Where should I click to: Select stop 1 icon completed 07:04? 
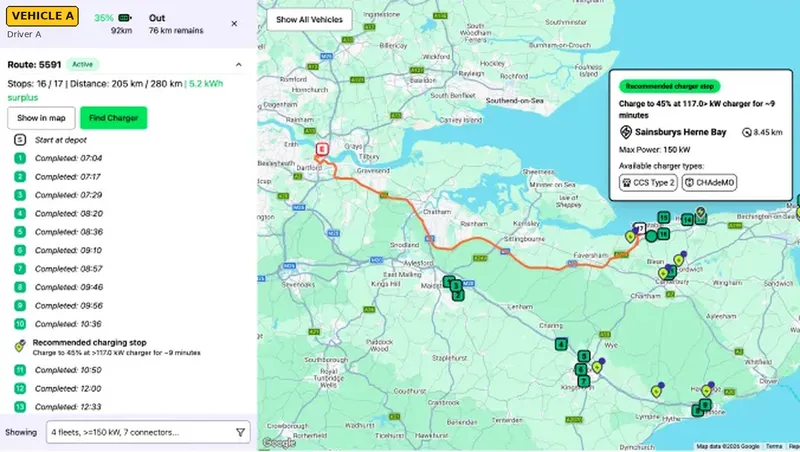tap(20, 158)
